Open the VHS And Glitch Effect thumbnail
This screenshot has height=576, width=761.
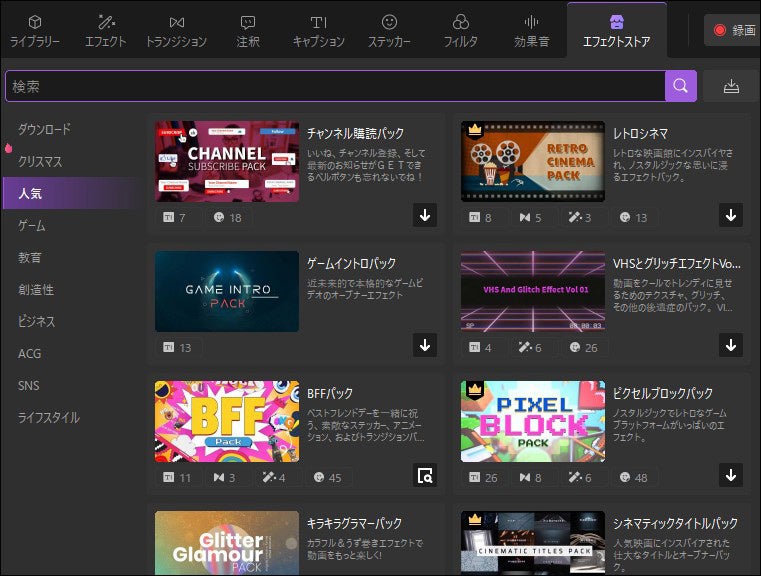tap(533, 291)
